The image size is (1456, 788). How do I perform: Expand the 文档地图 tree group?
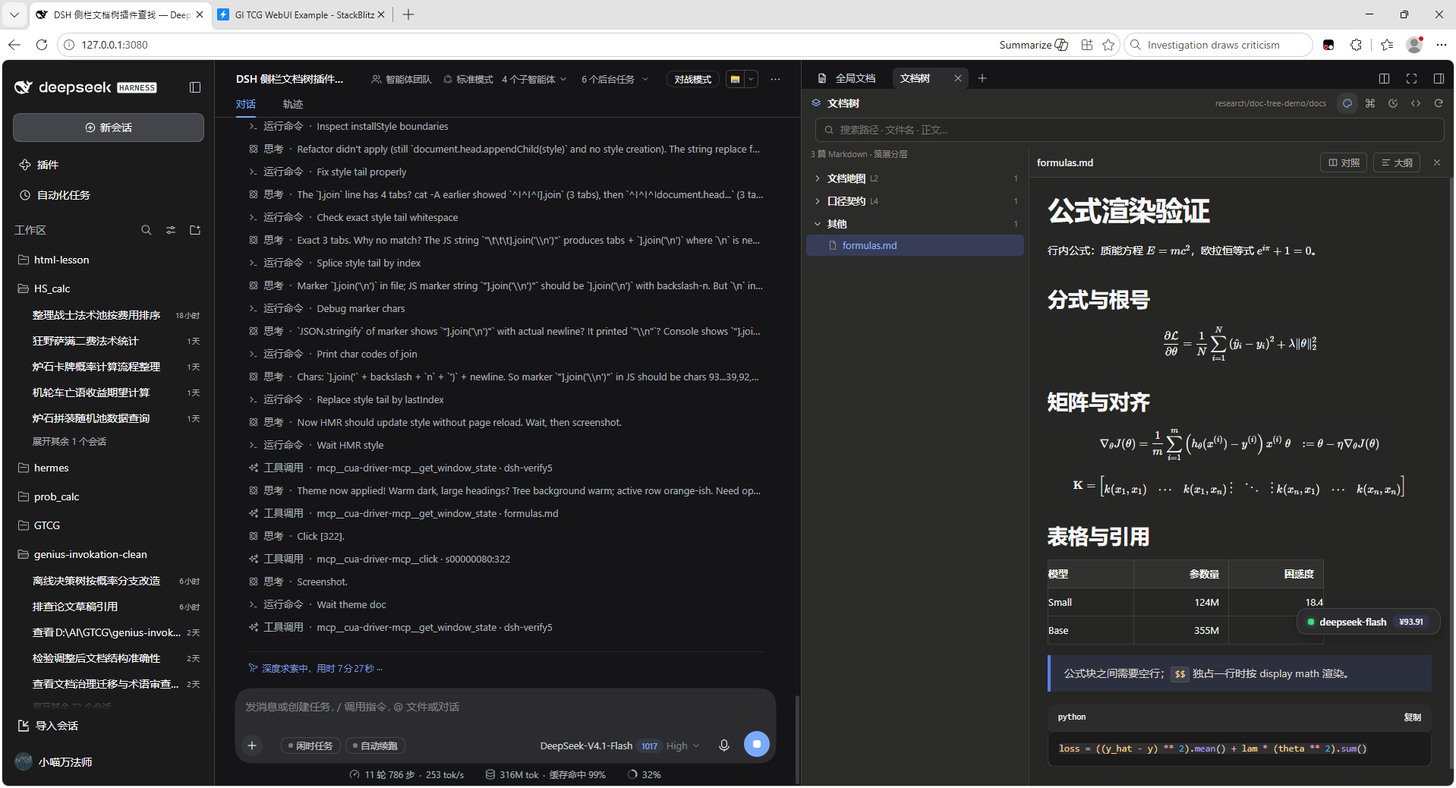(915, 178)
